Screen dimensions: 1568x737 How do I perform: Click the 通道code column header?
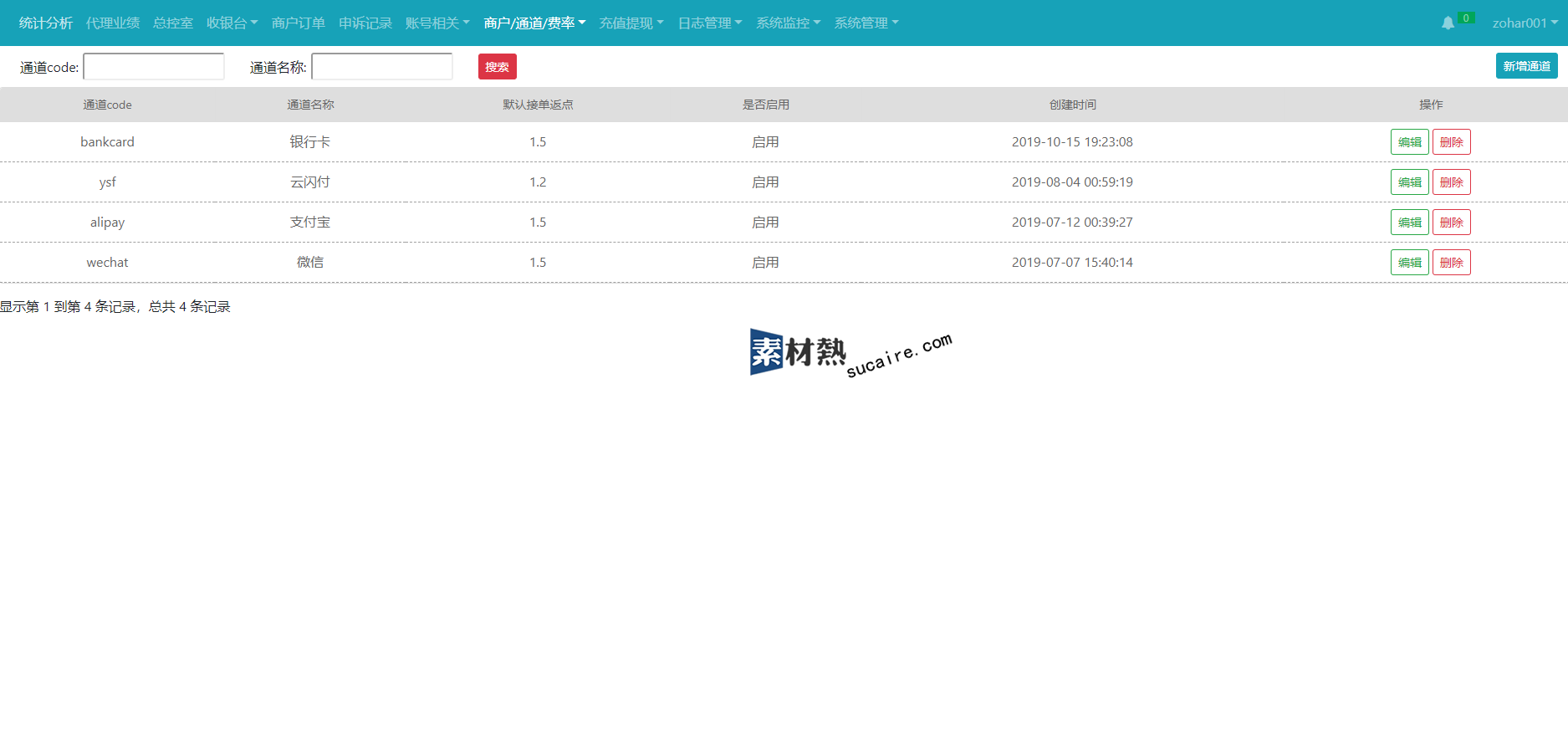(107, 105)
